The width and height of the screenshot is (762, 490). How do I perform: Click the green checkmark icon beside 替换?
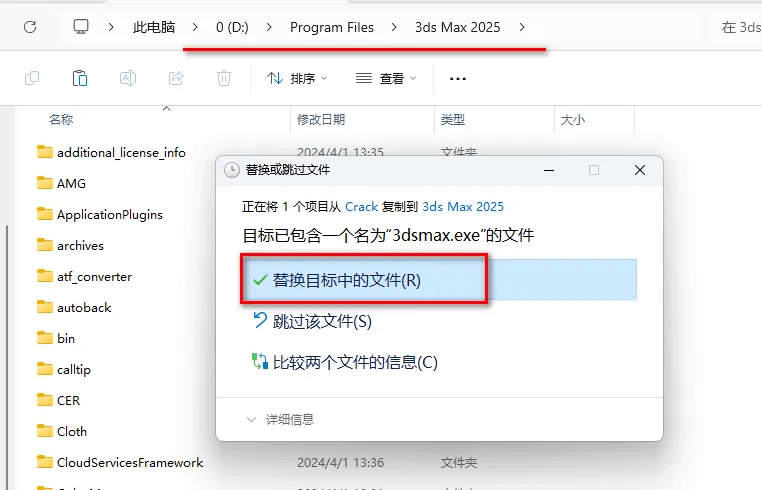click(260, 280)
